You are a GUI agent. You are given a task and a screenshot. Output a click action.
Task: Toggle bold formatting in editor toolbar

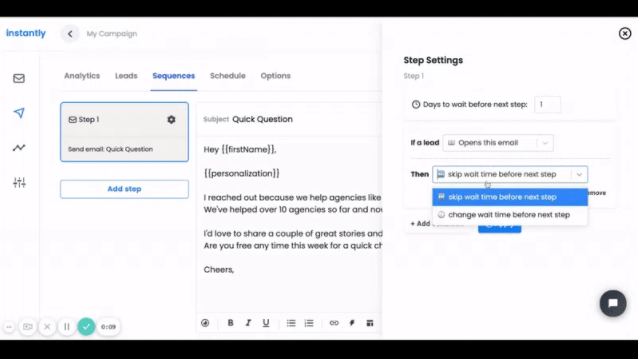(x=230, y=323)
